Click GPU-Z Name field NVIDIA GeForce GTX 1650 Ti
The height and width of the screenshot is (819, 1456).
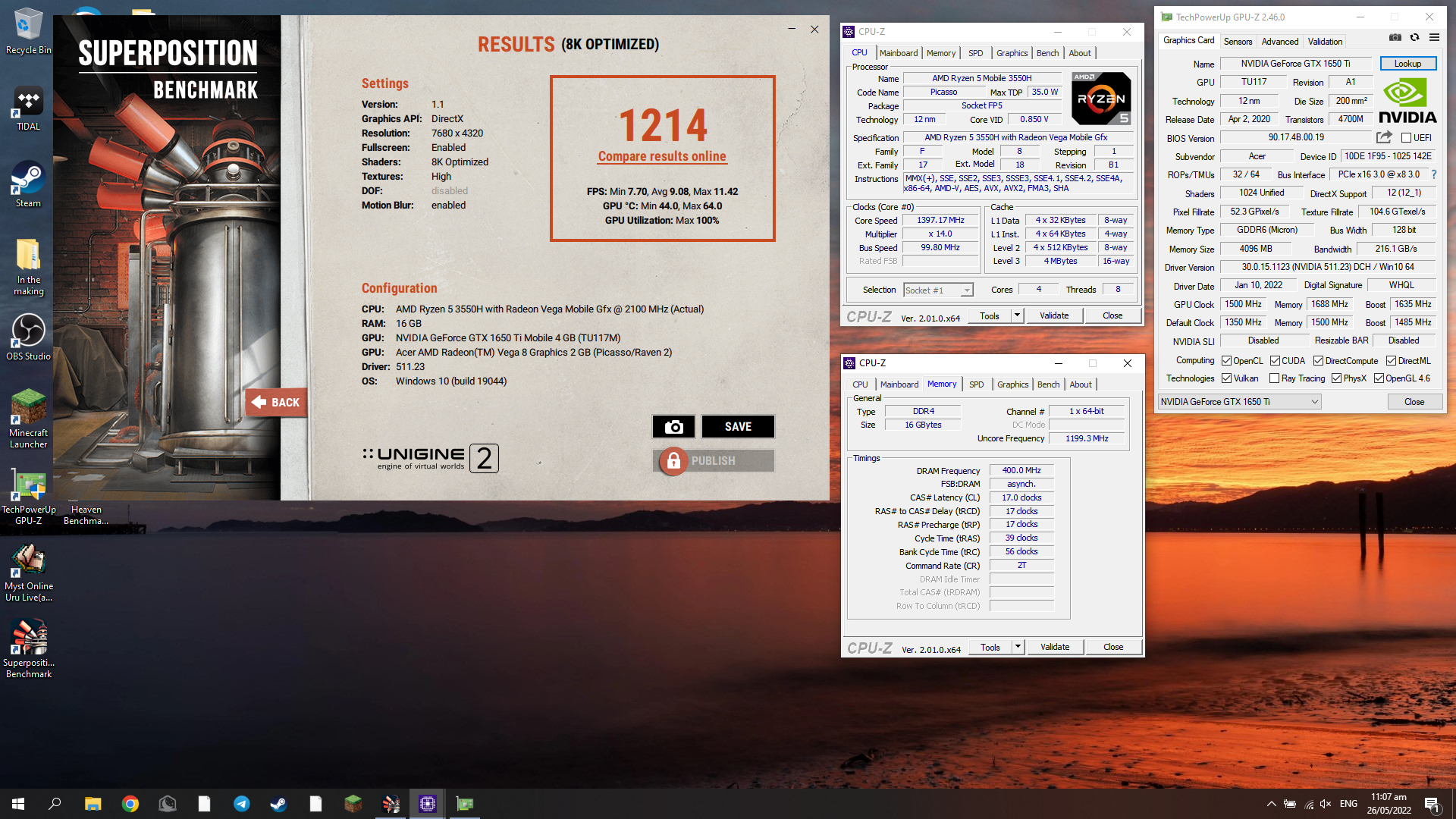point(1295,64)
